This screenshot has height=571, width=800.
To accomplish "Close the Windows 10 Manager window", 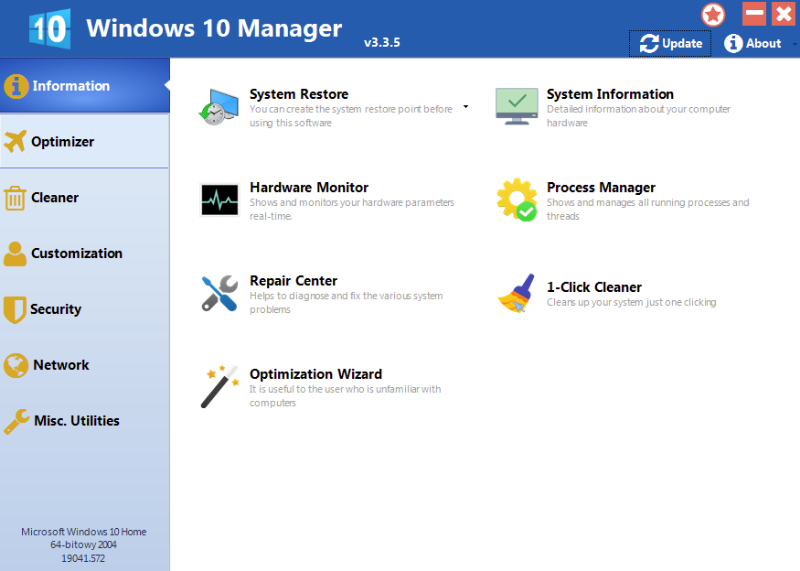I will tap(784, 13).
